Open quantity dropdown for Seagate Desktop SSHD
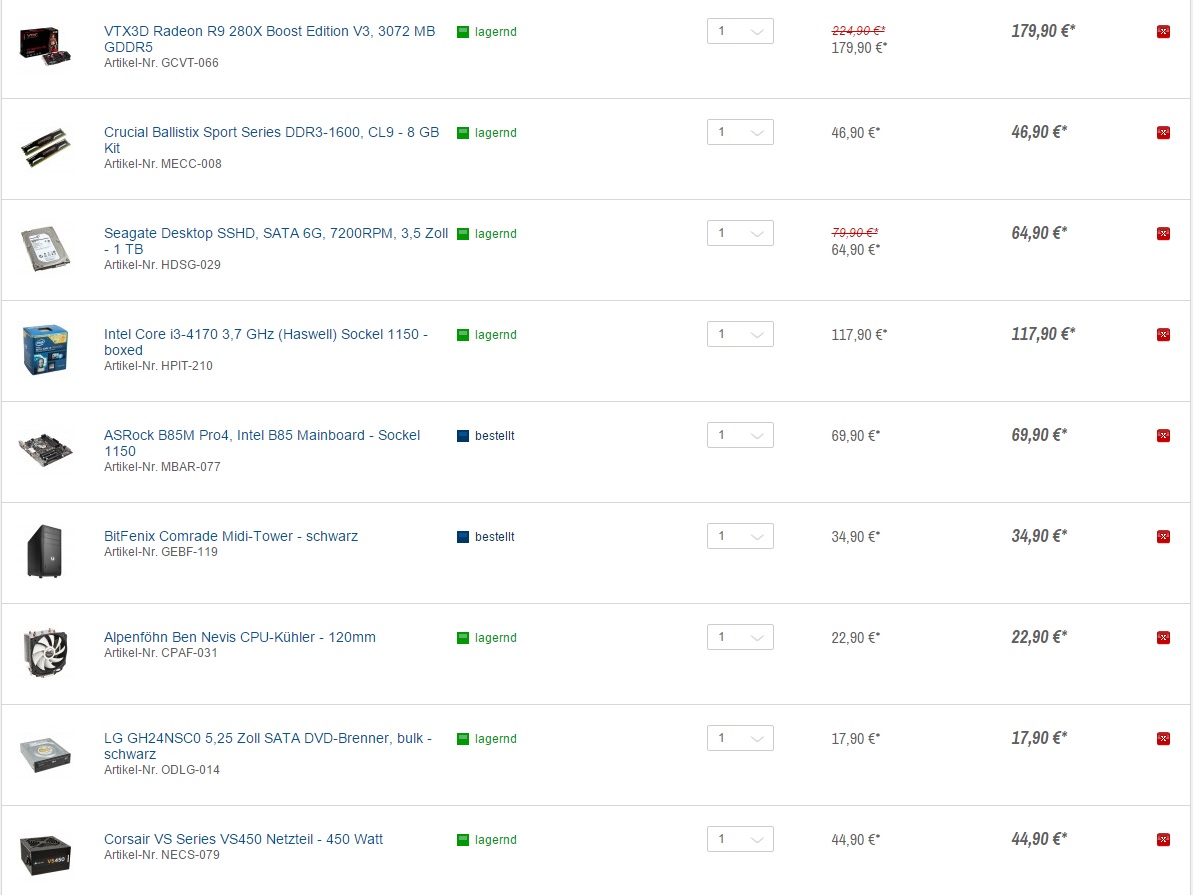Viewport: 1193px width, 895px height. (740, 233)
